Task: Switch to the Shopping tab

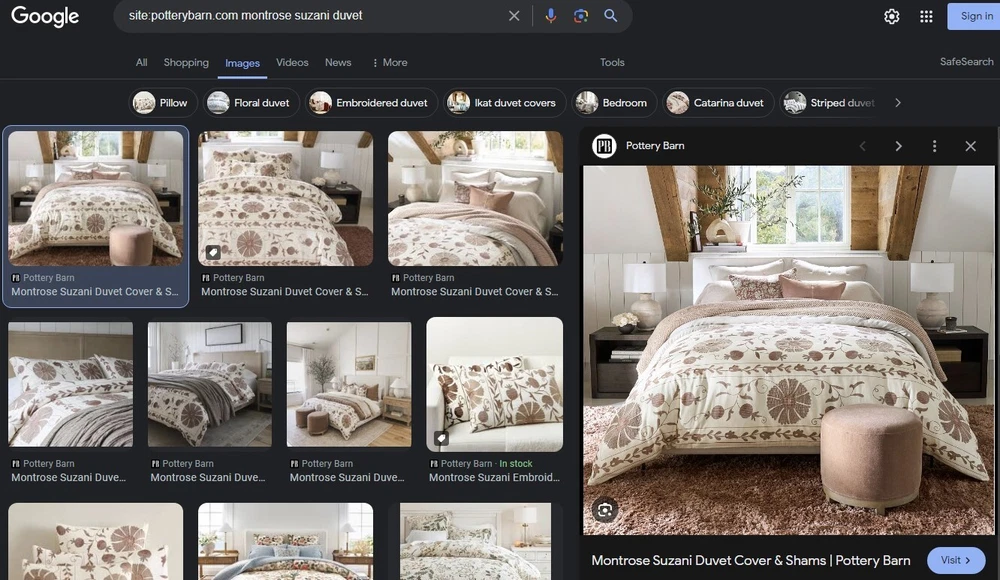Action: [x=186, y=62]
